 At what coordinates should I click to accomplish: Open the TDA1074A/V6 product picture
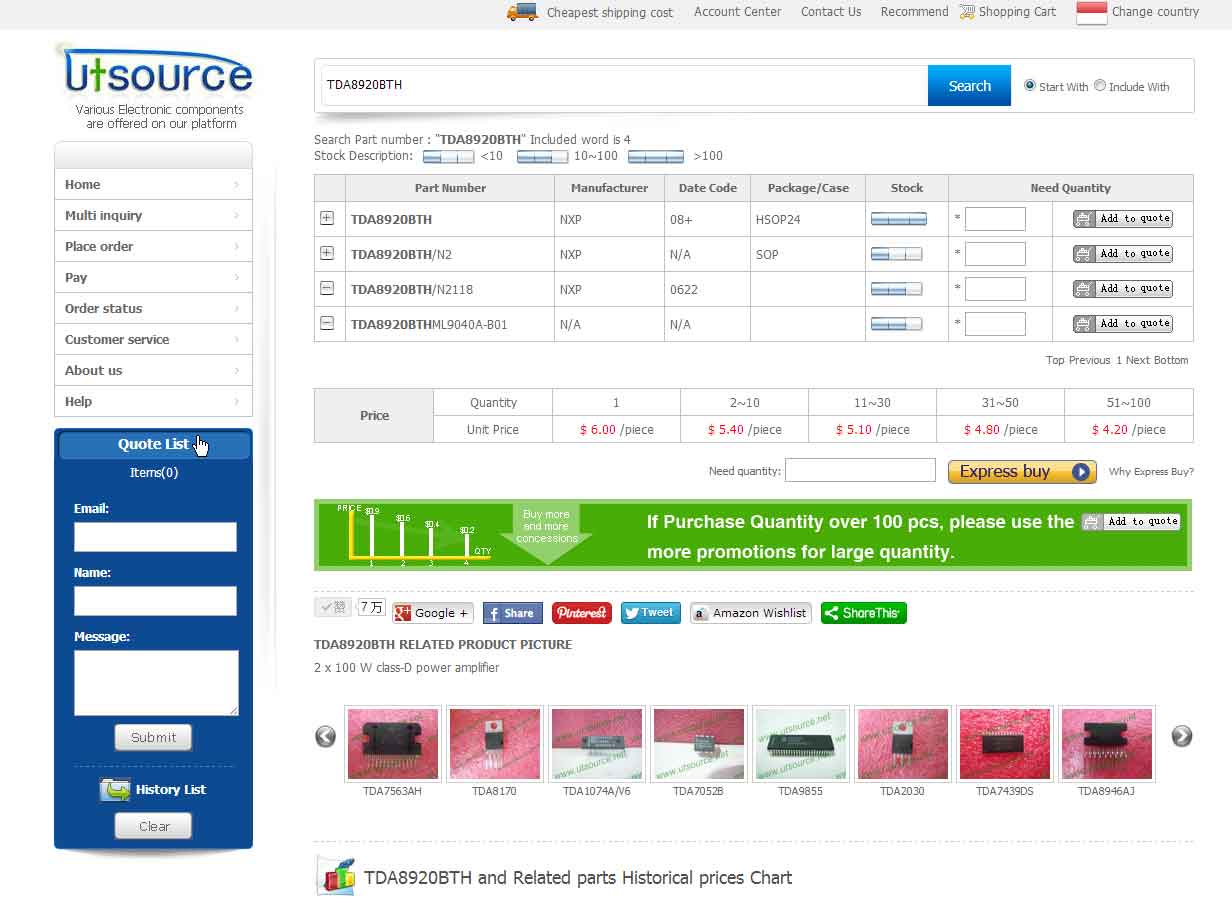pos(597,744)
